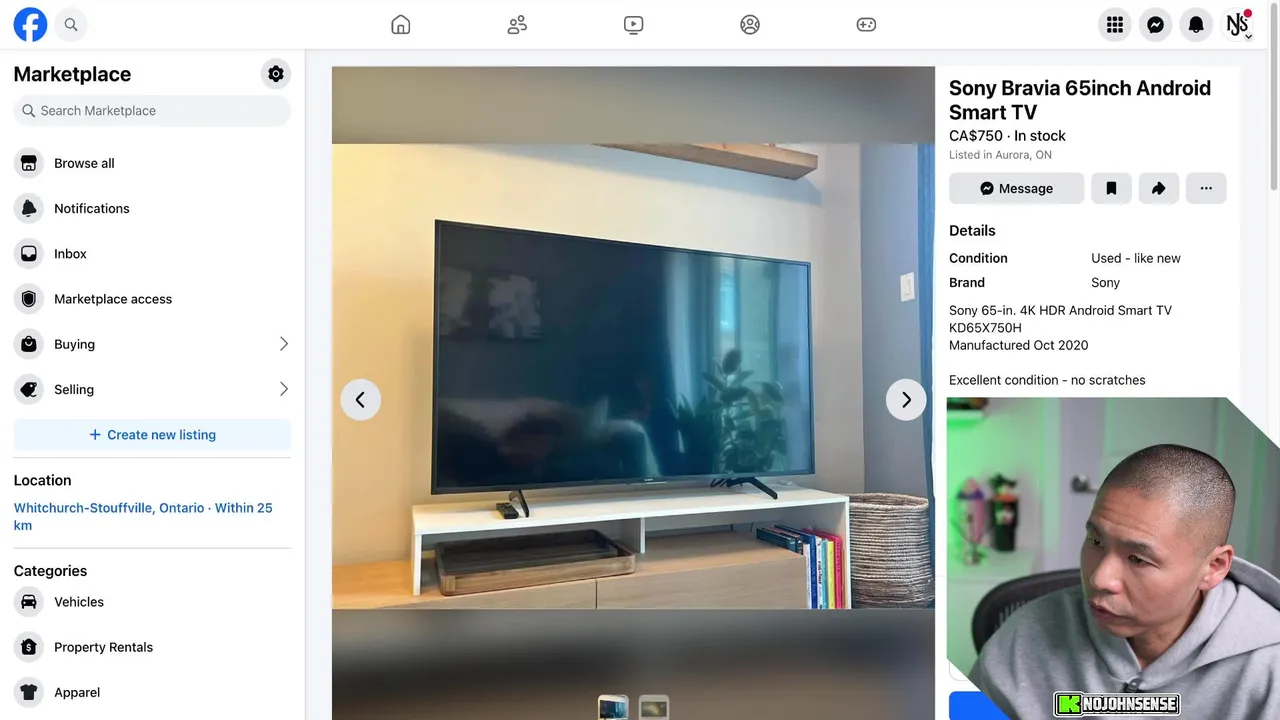This screenshot has height=720, width=1280.
Task: Open the Facebook search magnifier
Action: coord(71,25)
